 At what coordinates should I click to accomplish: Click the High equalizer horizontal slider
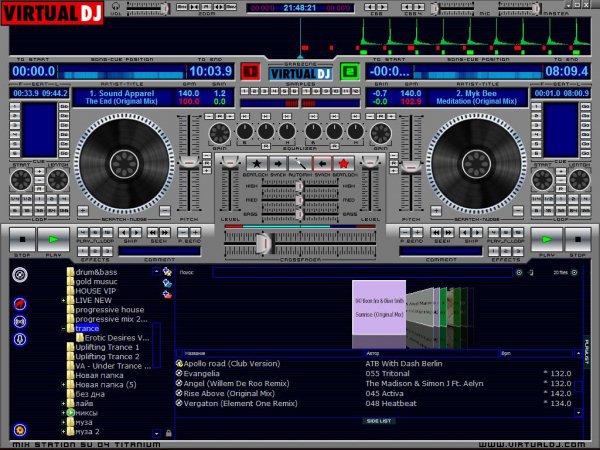click(300, 186)
